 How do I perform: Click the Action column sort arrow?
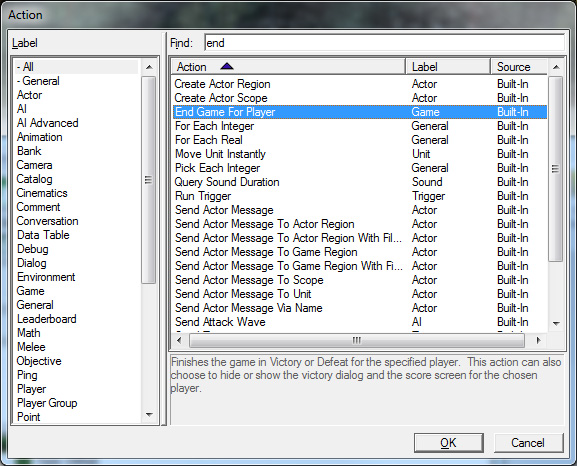coord(227,67)
